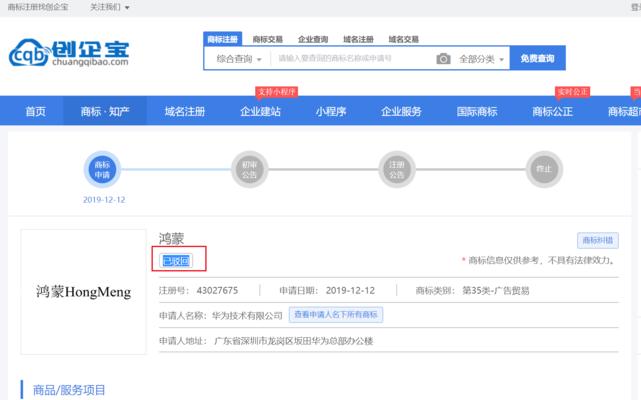Open 商标公正 in the navigation bar
This screenshot has width=641, height=400.
coord(552,111)
